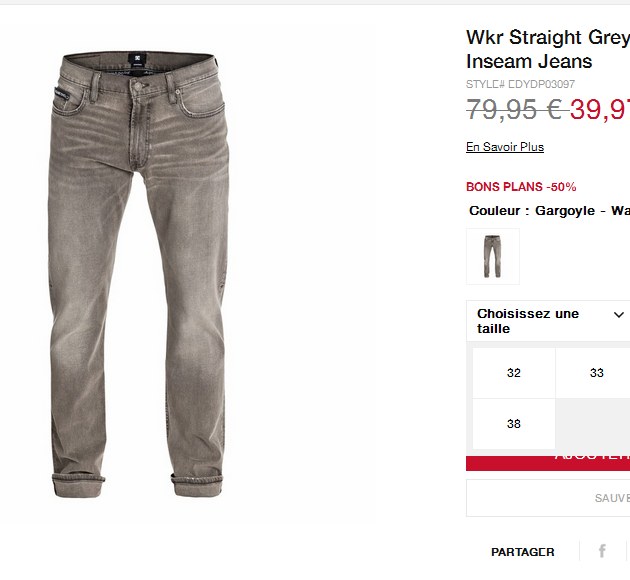The height and width of the screenshot is (580, 630).
Task: Choose size 38
Action: point(513,424)
